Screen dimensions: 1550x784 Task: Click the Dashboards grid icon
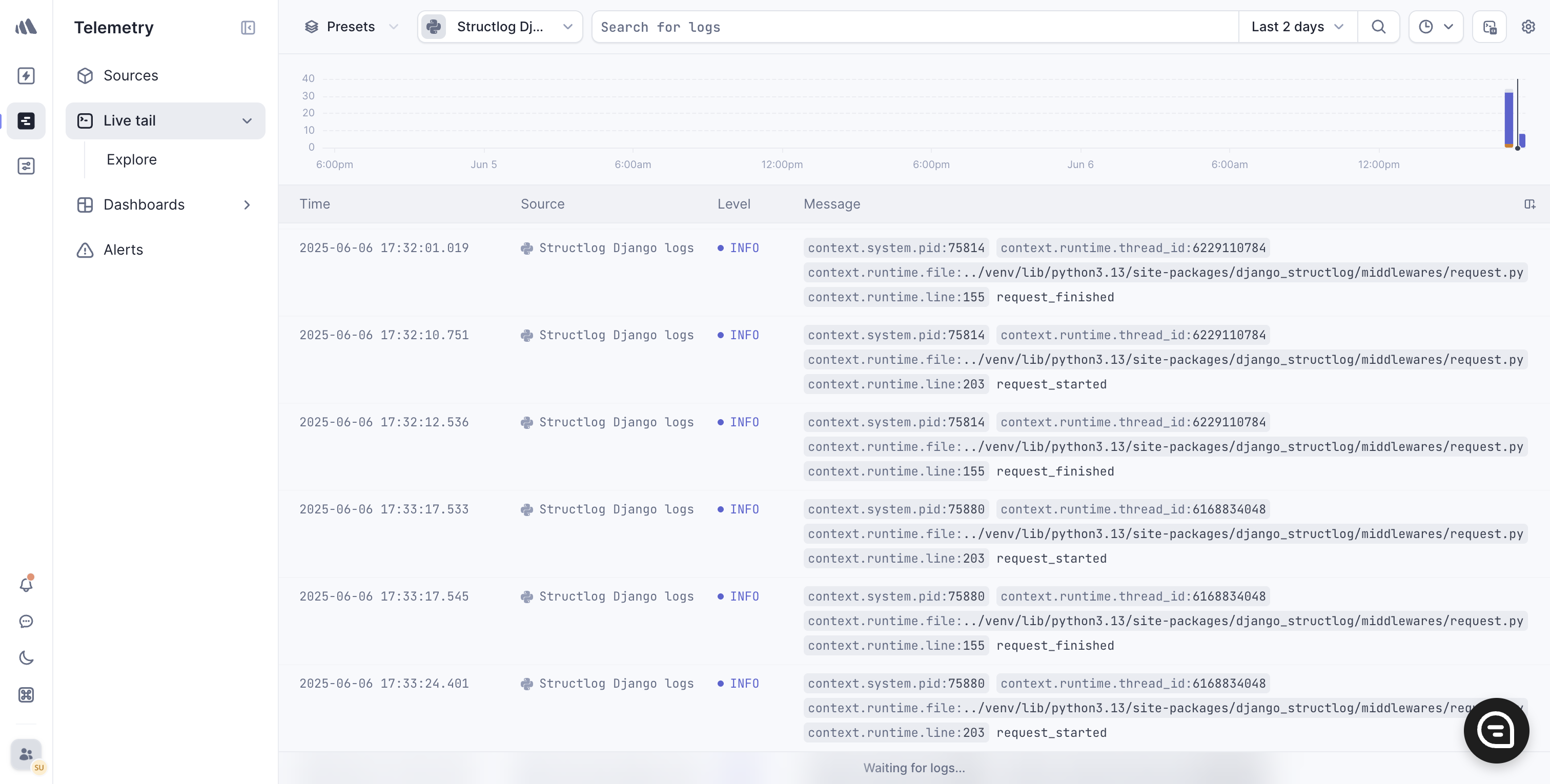point(85,204)
